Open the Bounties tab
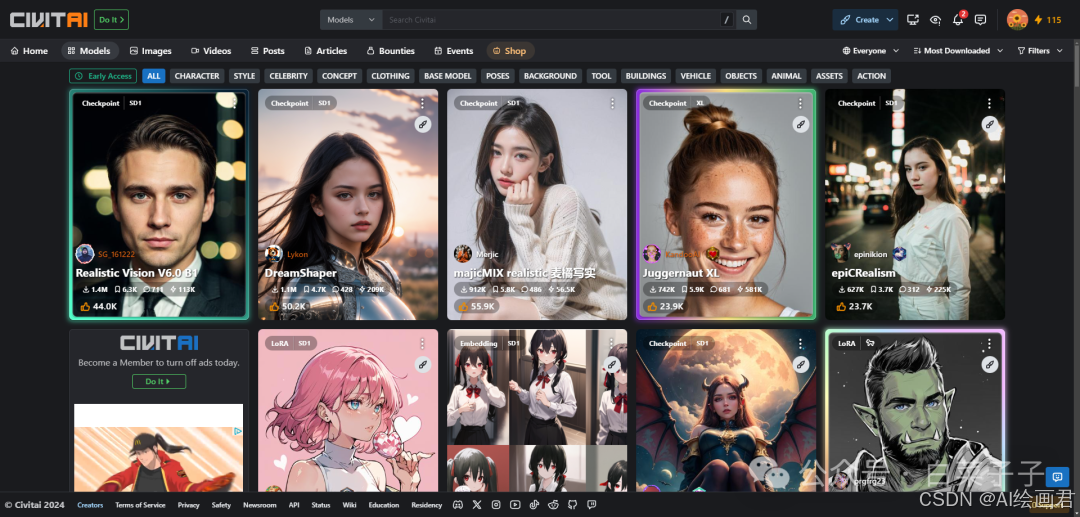1080x517 pixels. click(x=391, y=51)
